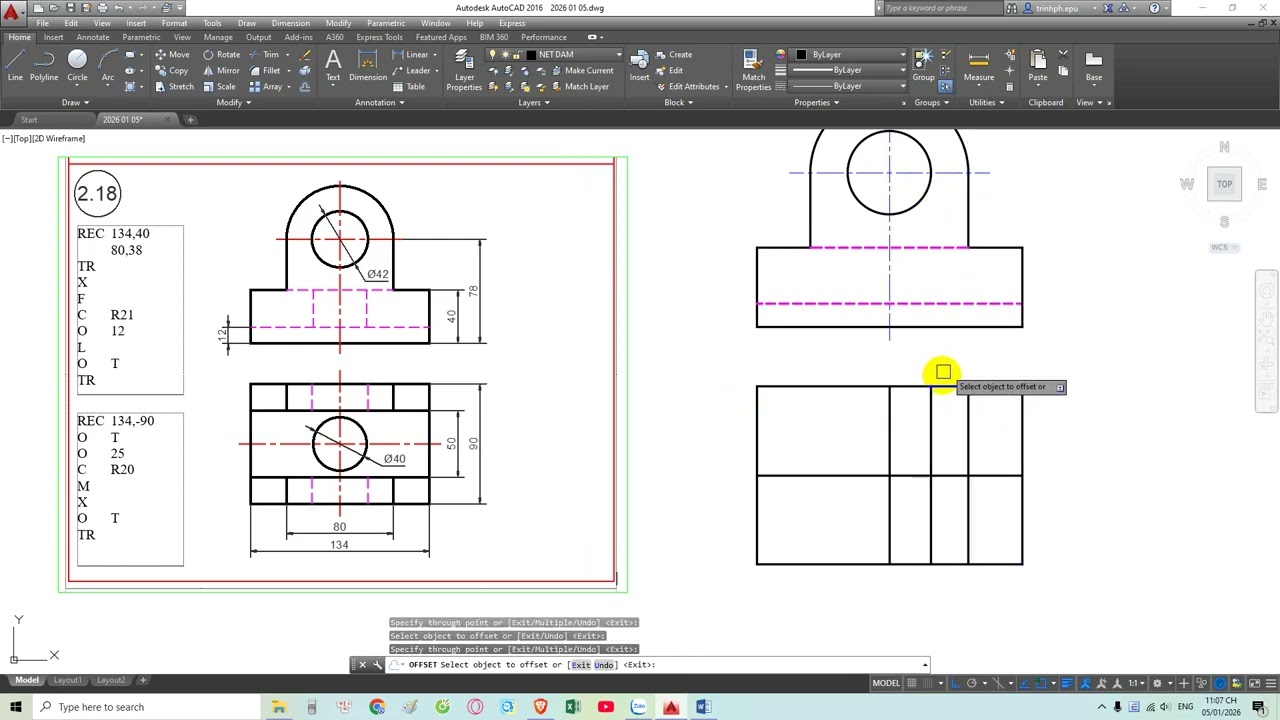The width and height of the screenshot is (1280, 720).
Task: Select the Scale tool
Action: coord(219,87)
